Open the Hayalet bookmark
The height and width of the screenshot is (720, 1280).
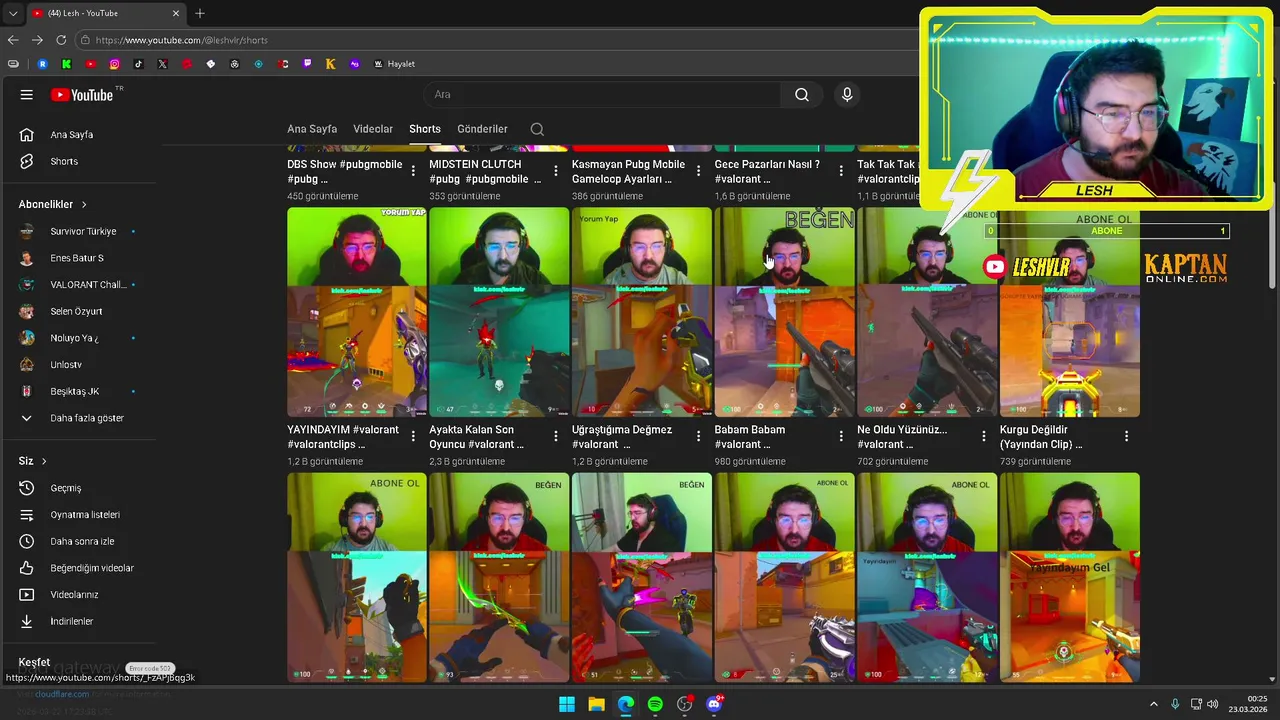pyautogui.click(x=395, y=64)
